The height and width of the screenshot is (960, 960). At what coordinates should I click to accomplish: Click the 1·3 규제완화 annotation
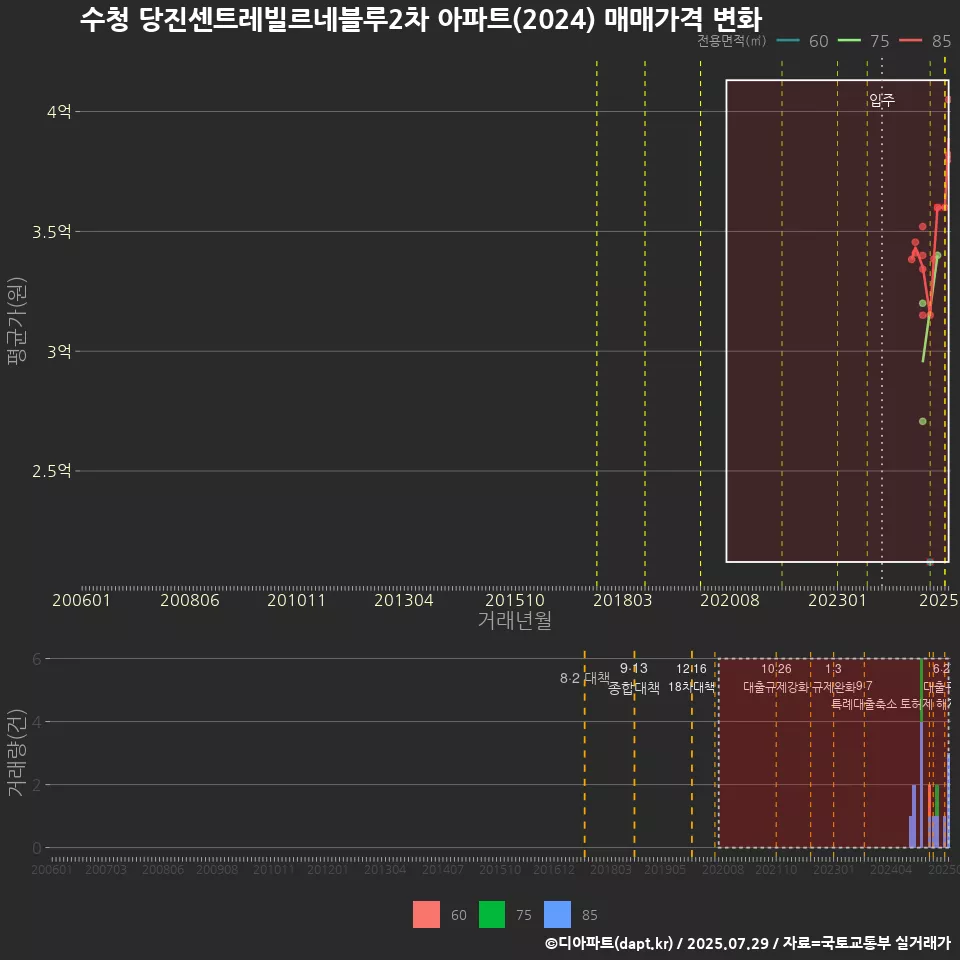click(833, 678)
